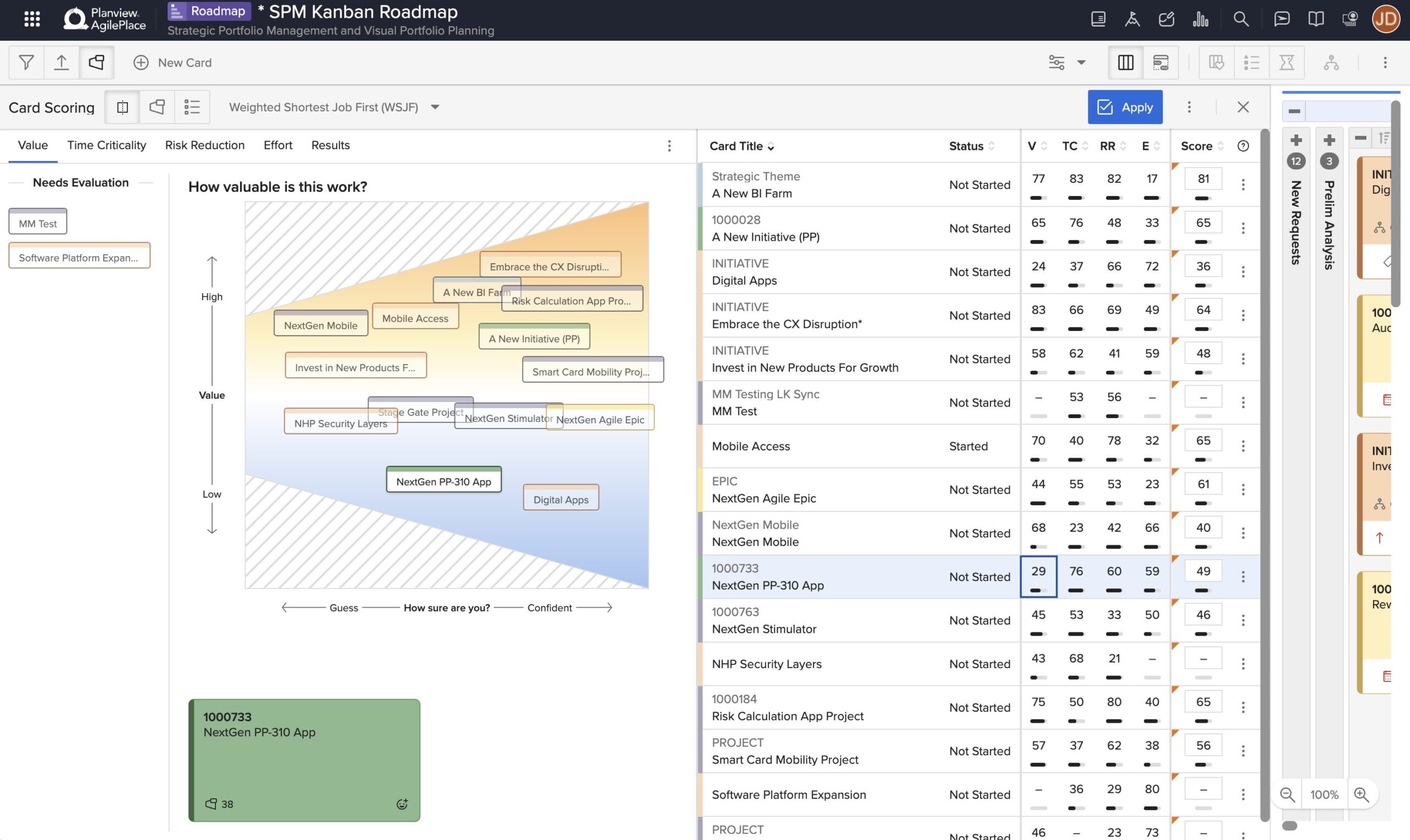
Task: Switch to the Results tab
Action: pyautogui.click(x=330, y=145)
